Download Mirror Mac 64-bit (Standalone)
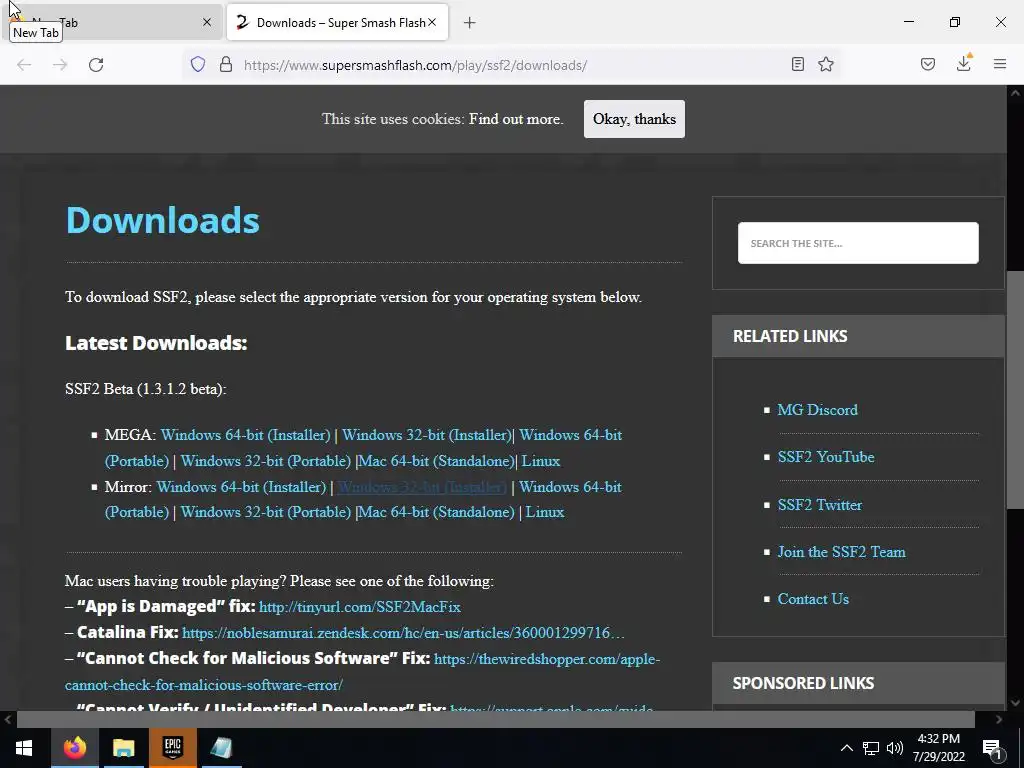Screen dimensions: 1024x768 point(437,512)
